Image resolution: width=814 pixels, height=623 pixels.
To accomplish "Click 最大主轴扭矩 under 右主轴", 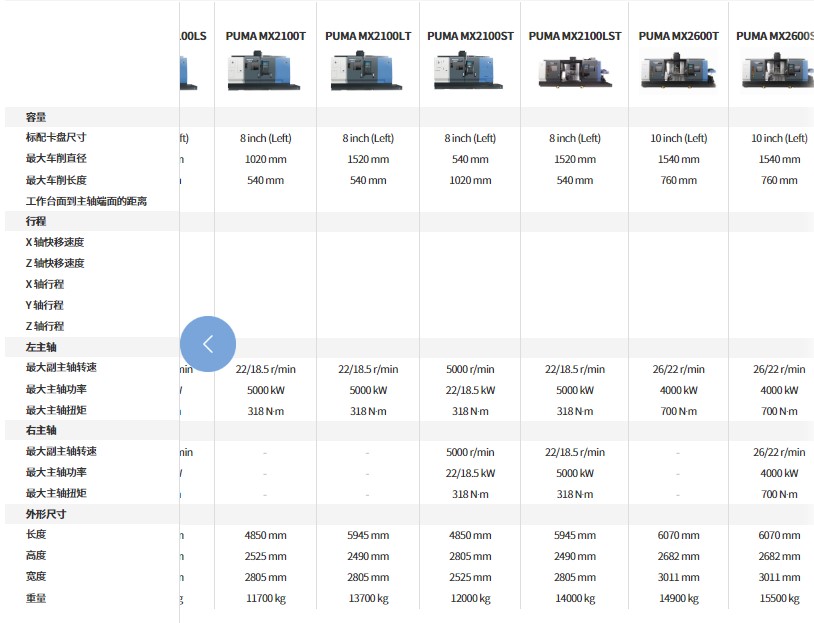I will [x=56, y=493].
